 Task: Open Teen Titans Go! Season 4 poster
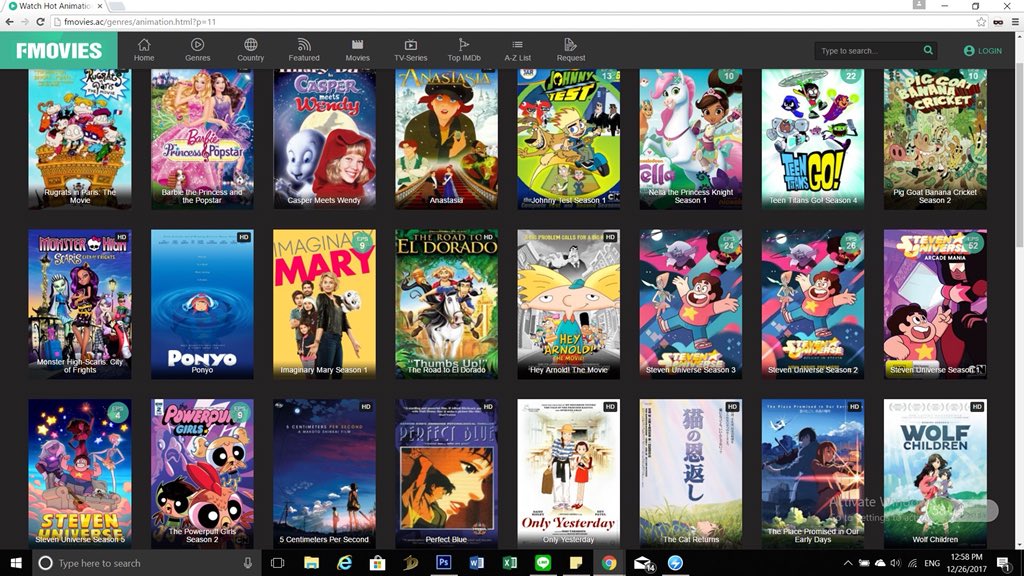coord(812,138)
